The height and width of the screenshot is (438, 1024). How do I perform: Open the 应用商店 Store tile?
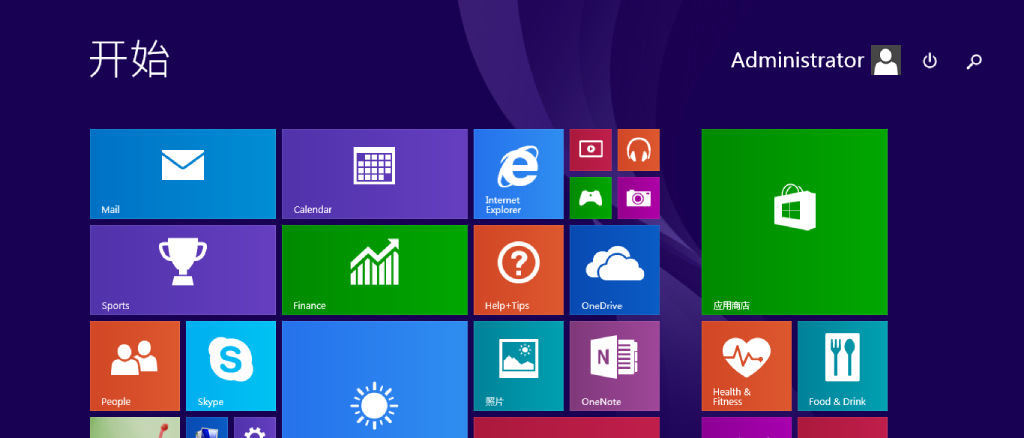(x=795, y=222)
